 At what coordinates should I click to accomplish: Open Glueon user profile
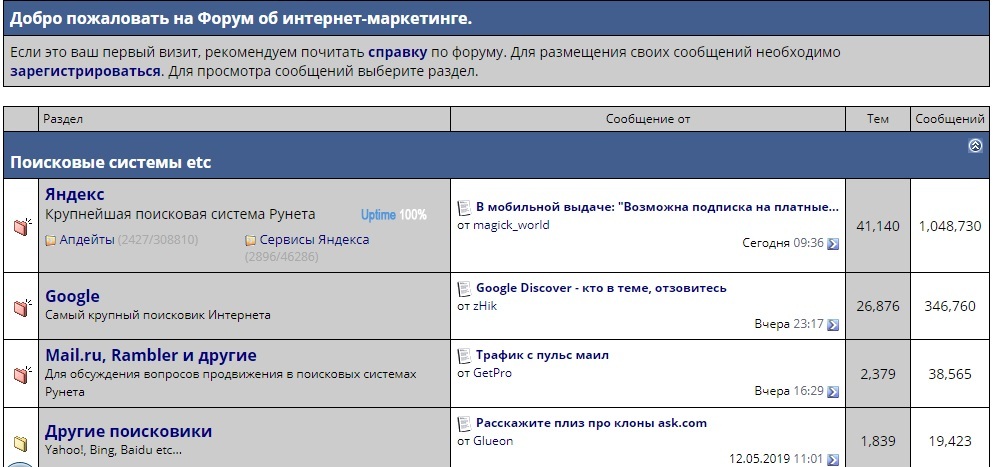(x=493, y=441)
